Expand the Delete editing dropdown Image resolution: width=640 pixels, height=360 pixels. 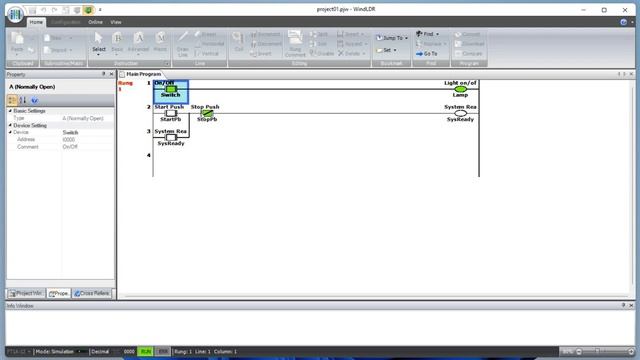[351, 53]
